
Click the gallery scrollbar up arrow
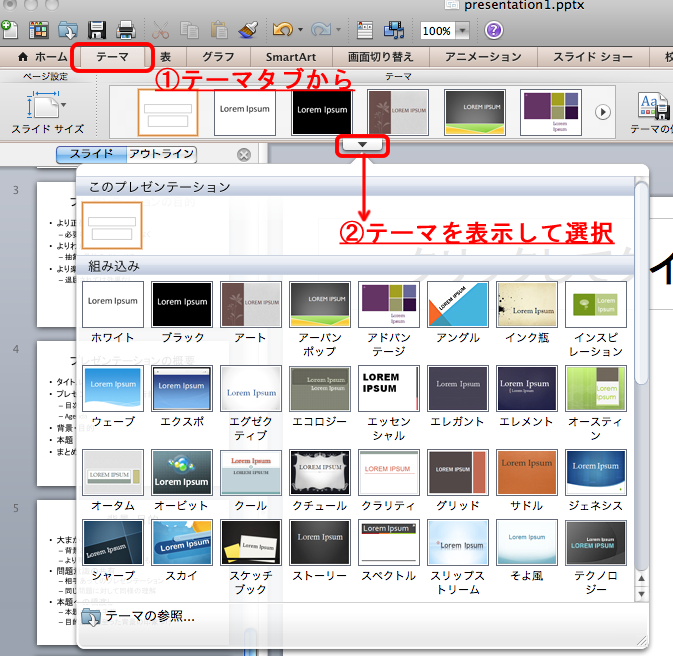click(641, 578)
